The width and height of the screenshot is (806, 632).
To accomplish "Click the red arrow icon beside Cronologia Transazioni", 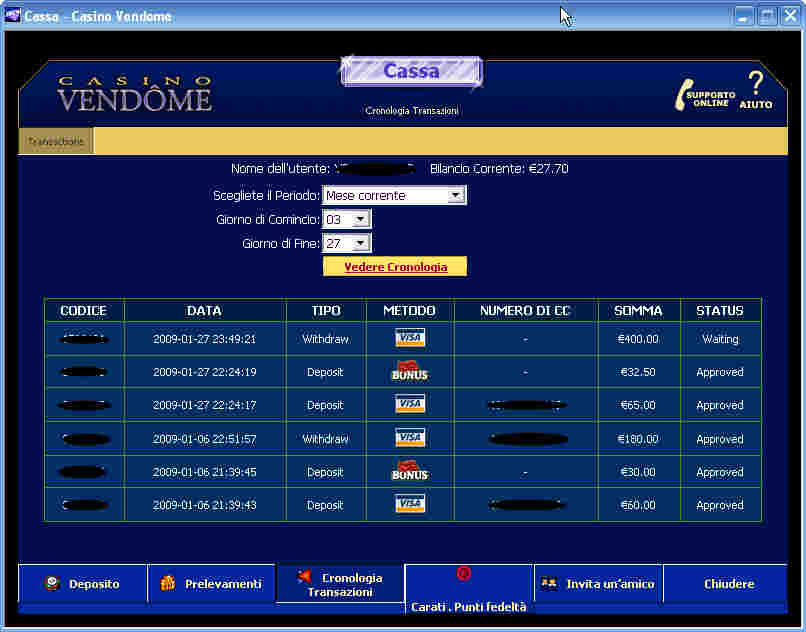I will tap(304, 577).
